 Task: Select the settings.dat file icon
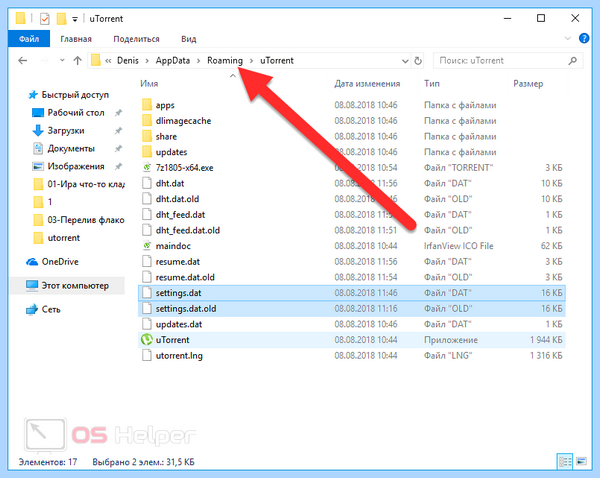147,293
